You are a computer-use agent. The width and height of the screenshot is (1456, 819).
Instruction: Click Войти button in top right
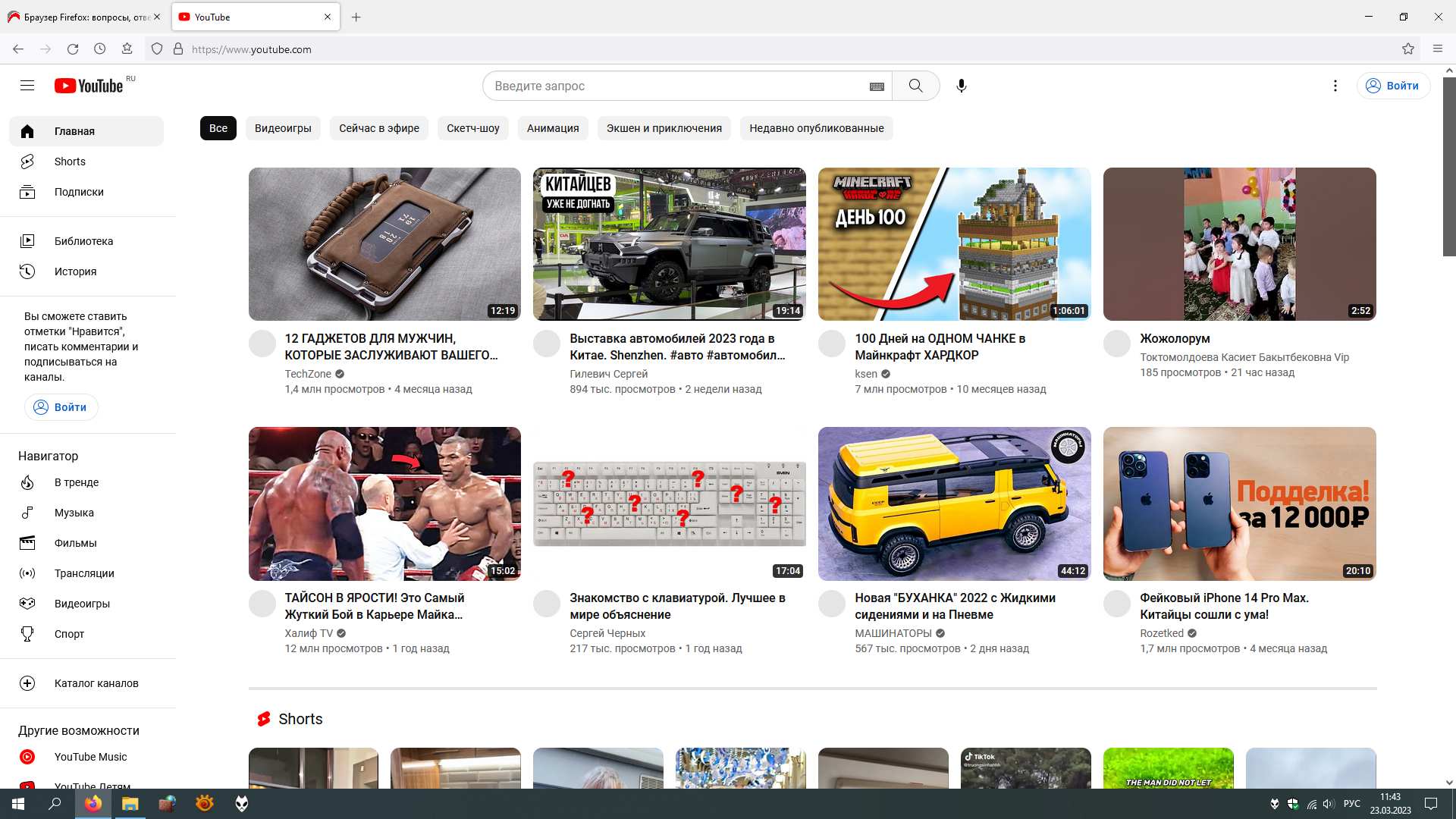[1393, 86]
